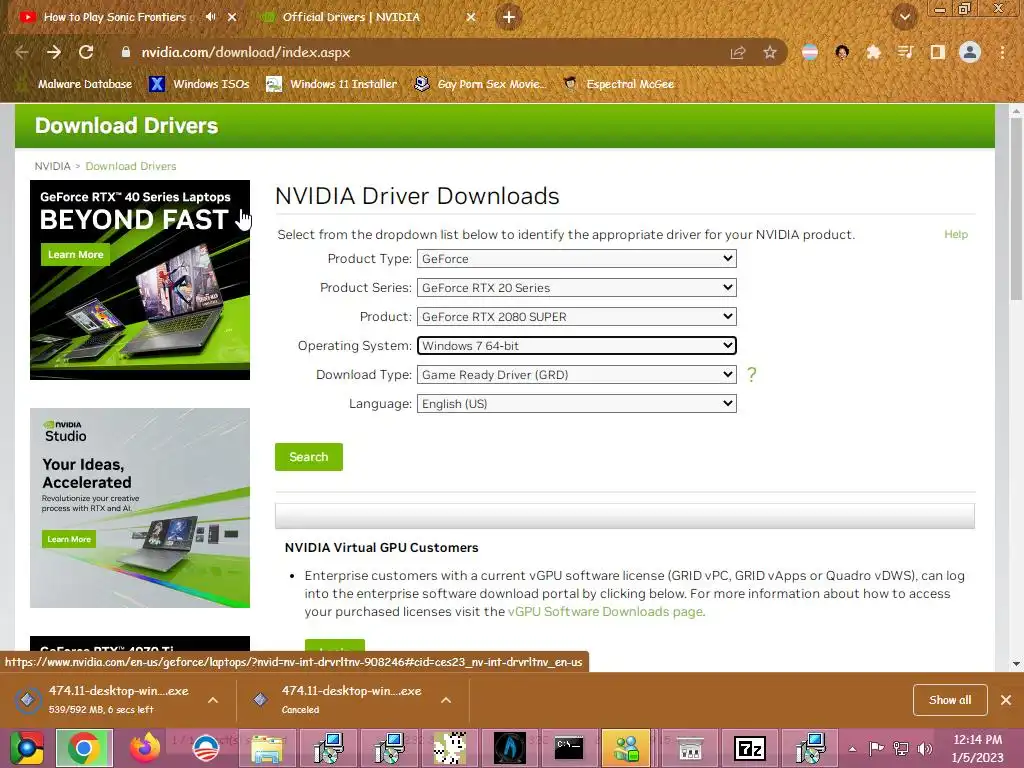Click Learn More on NVIDIA Studio ad
1024x768 pixels.
point(69,539)
